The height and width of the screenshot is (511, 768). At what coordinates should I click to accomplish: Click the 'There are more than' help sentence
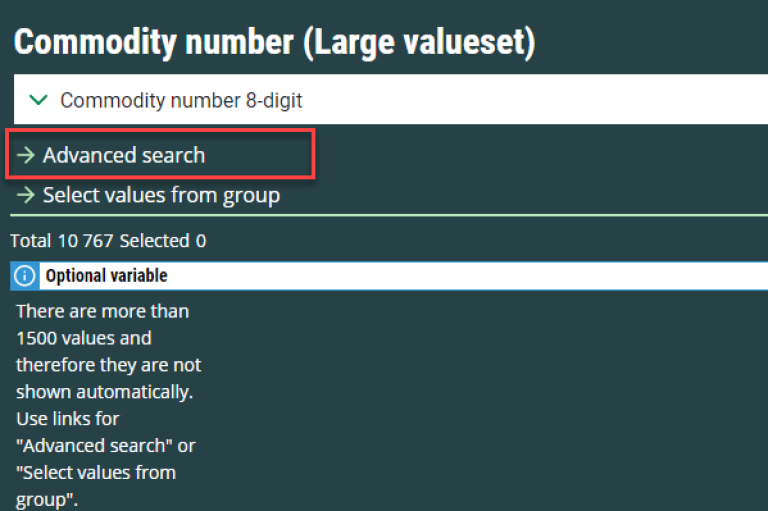coord(102,311)
